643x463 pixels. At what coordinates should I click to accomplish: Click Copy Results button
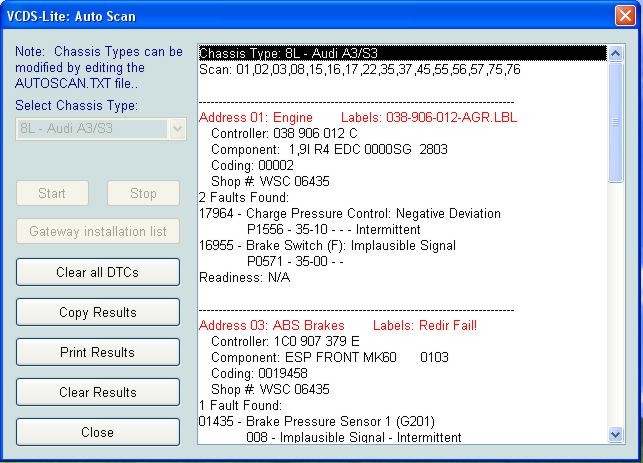[x=98, y=312]
